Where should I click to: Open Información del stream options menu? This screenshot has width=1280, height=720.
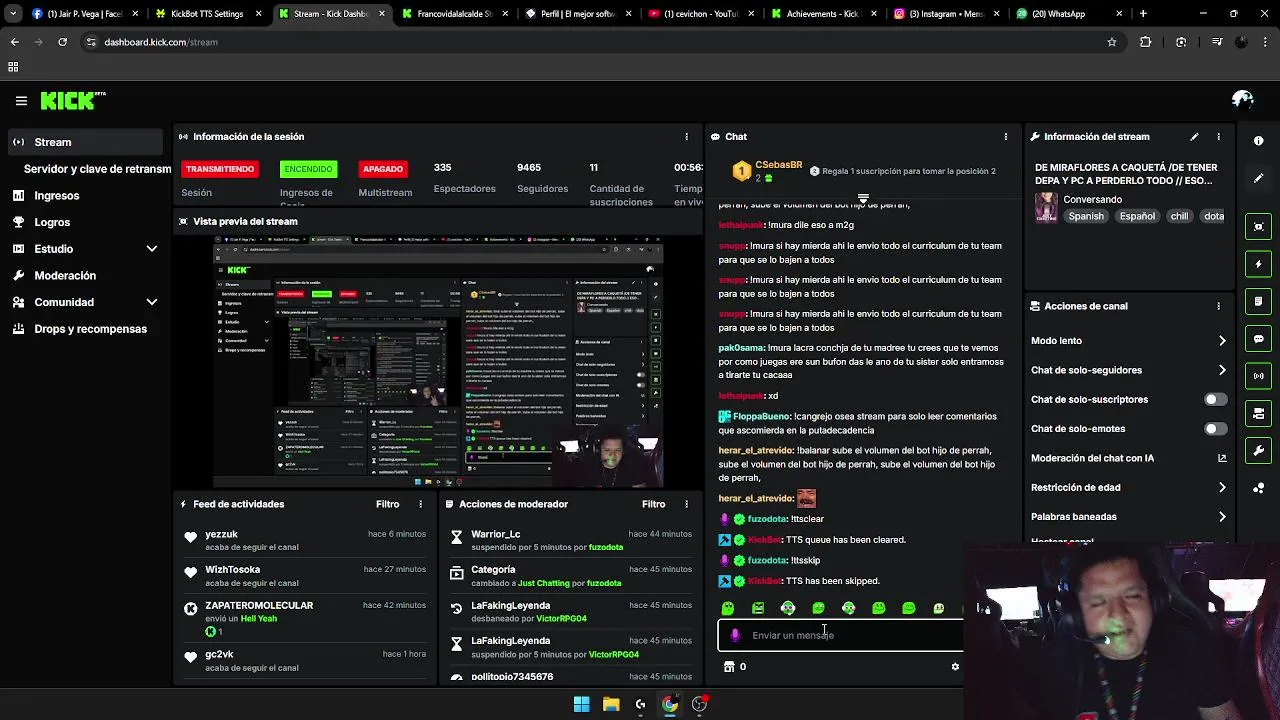(1218, 137)
